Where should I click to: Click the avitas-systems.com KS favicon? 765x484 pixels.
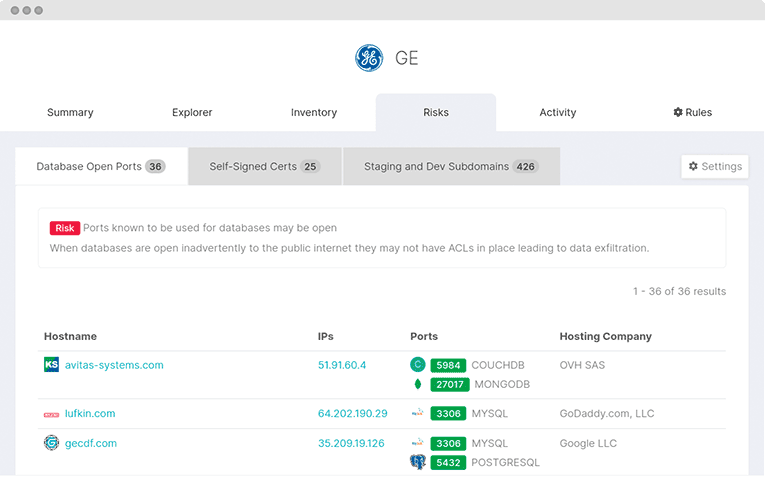pos(51,364)
